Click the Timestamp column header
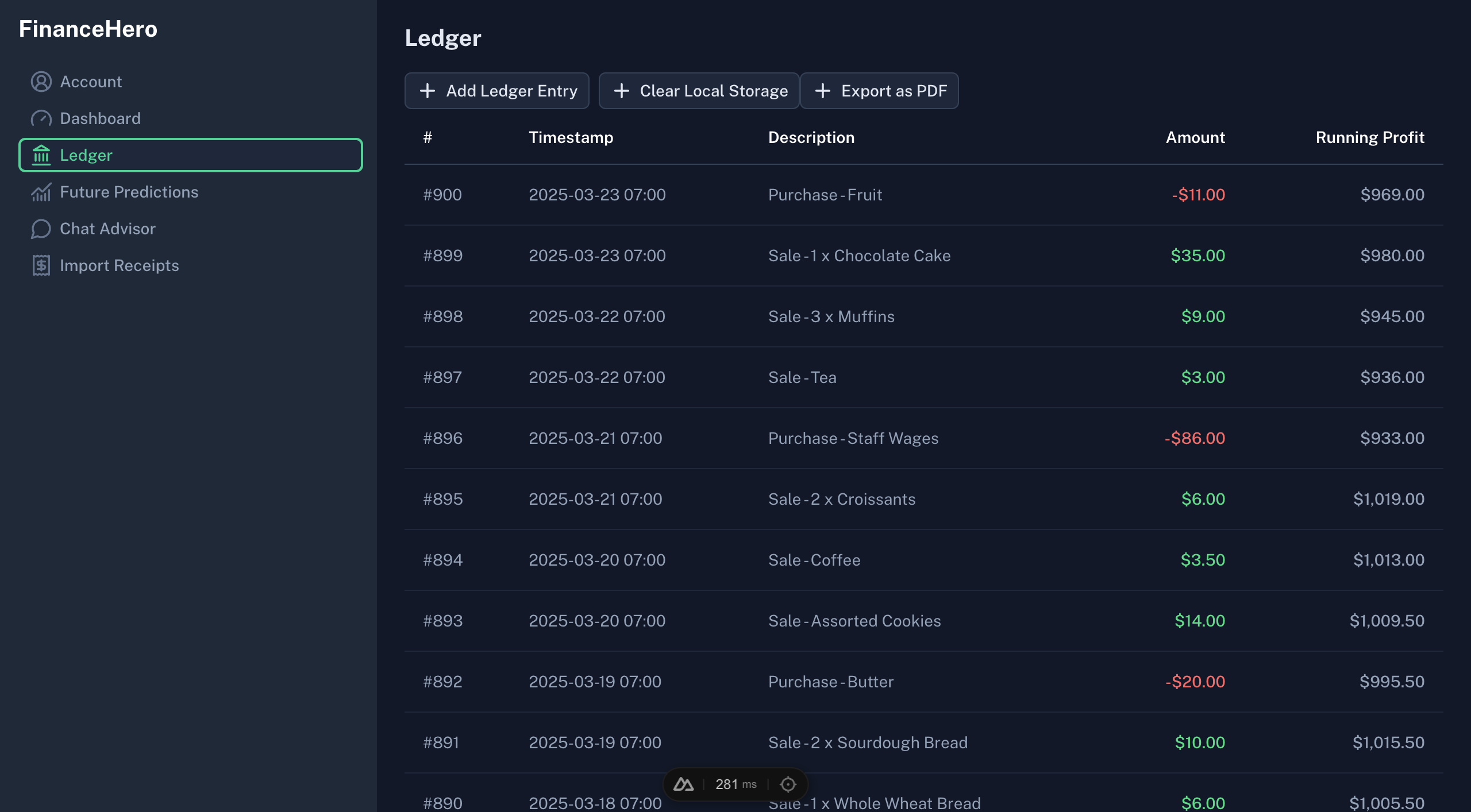This screenshot has width=1471, height=812. coord(571,137)
